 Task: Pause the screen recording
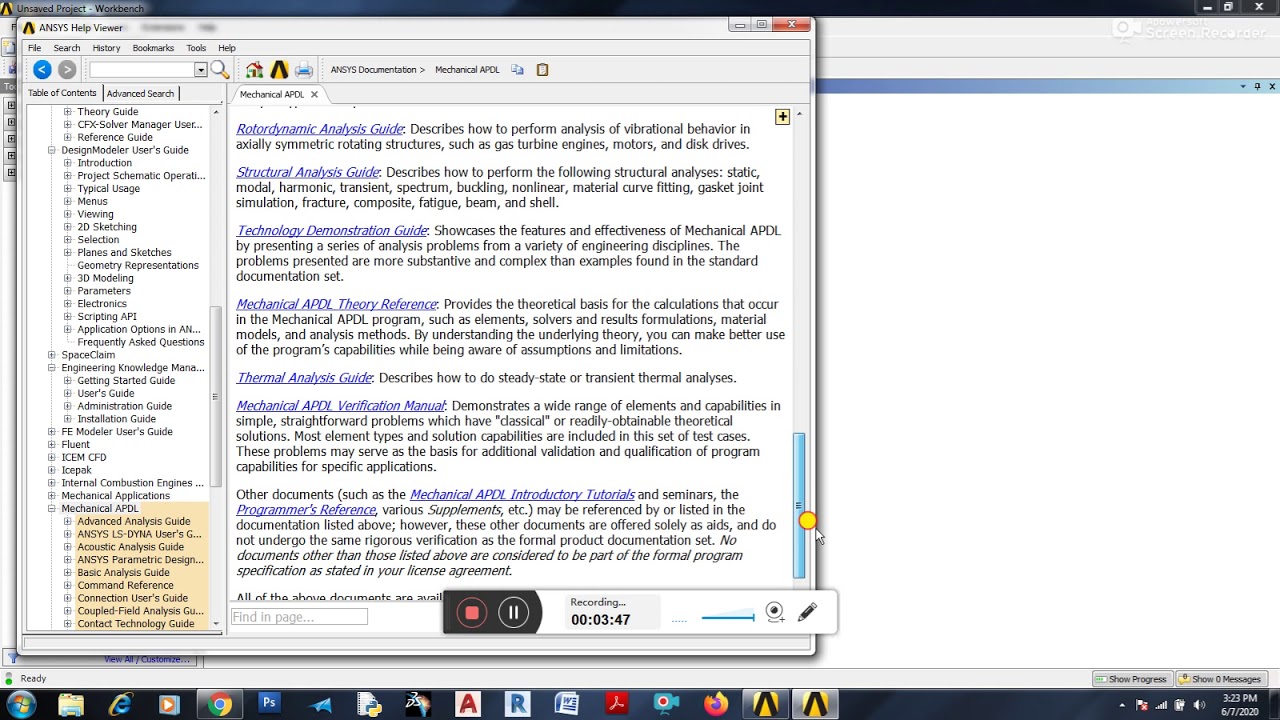513,613
